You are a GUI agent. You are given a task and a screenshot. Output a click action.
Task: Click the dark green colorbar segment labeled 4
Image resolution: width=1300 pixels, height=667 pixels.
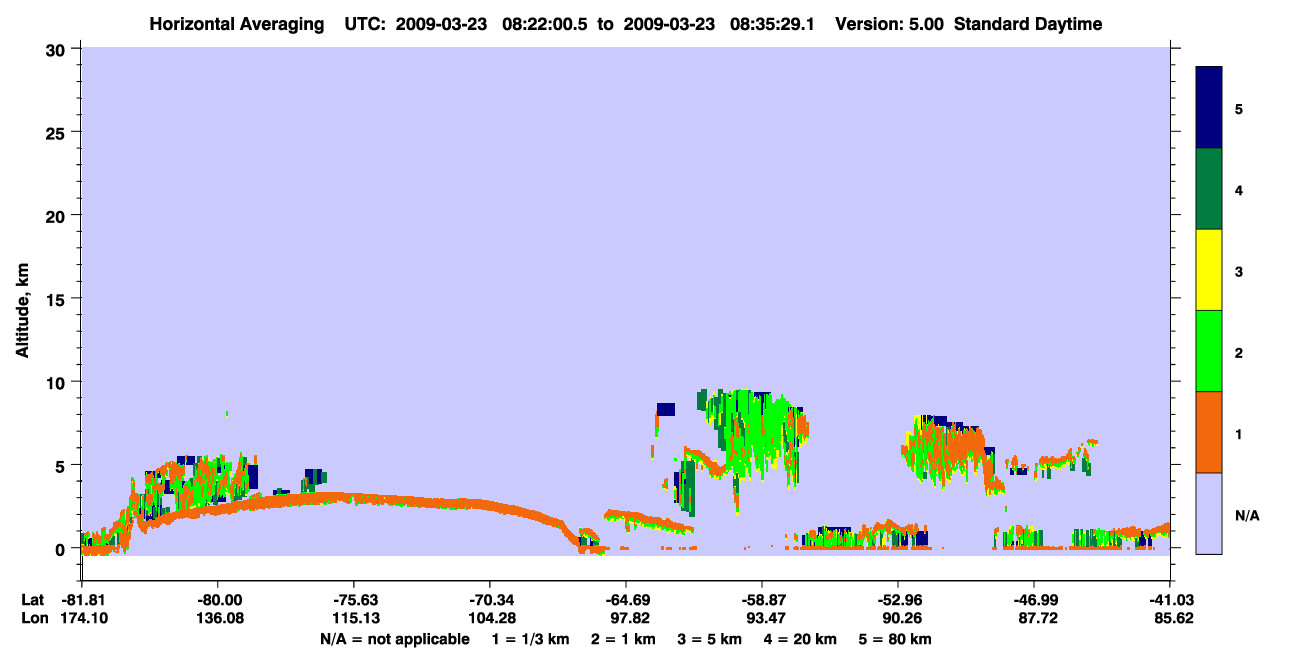click(x=1209, y=189)
